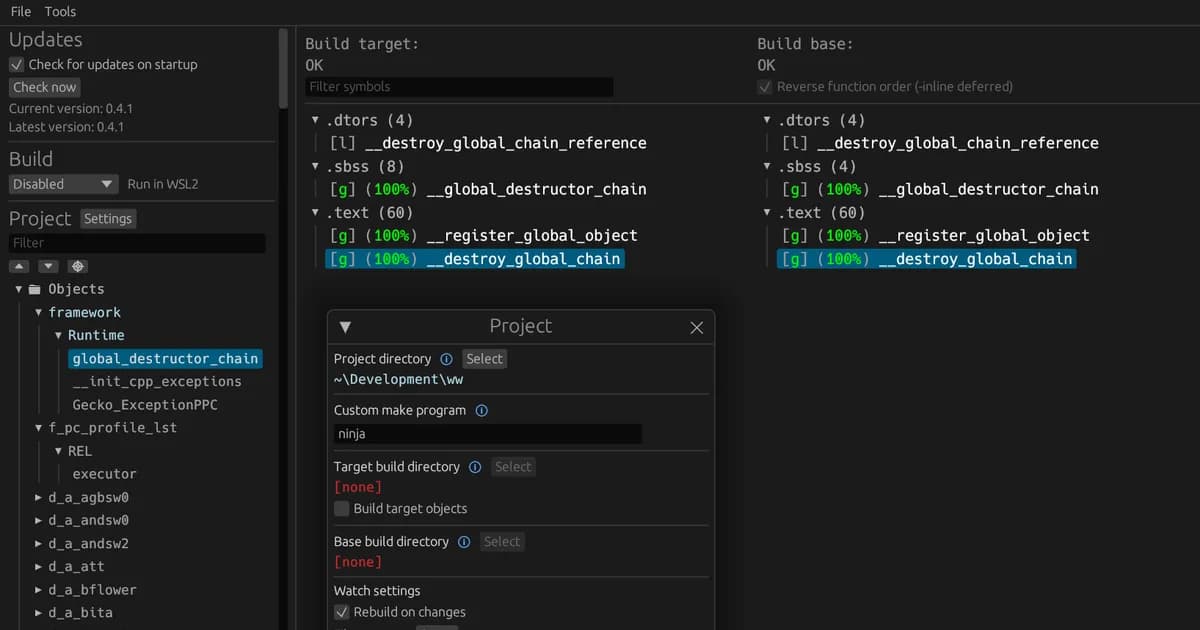Click the Project Filter input
Viewport: 1200px width, 630px height.
pos(137,243)
